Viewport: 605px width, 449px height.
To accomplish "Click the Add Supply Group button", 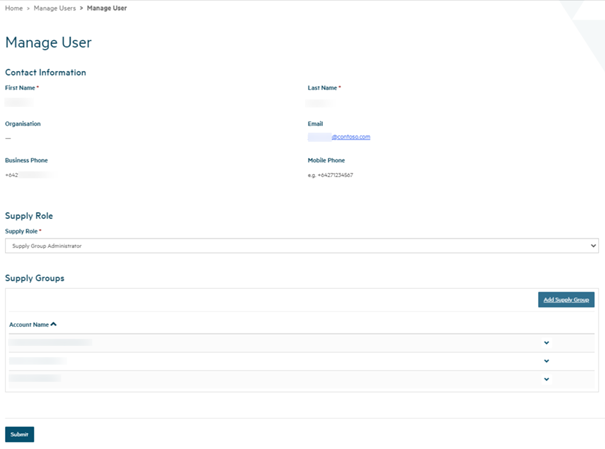I will click(x=566, y=300).
